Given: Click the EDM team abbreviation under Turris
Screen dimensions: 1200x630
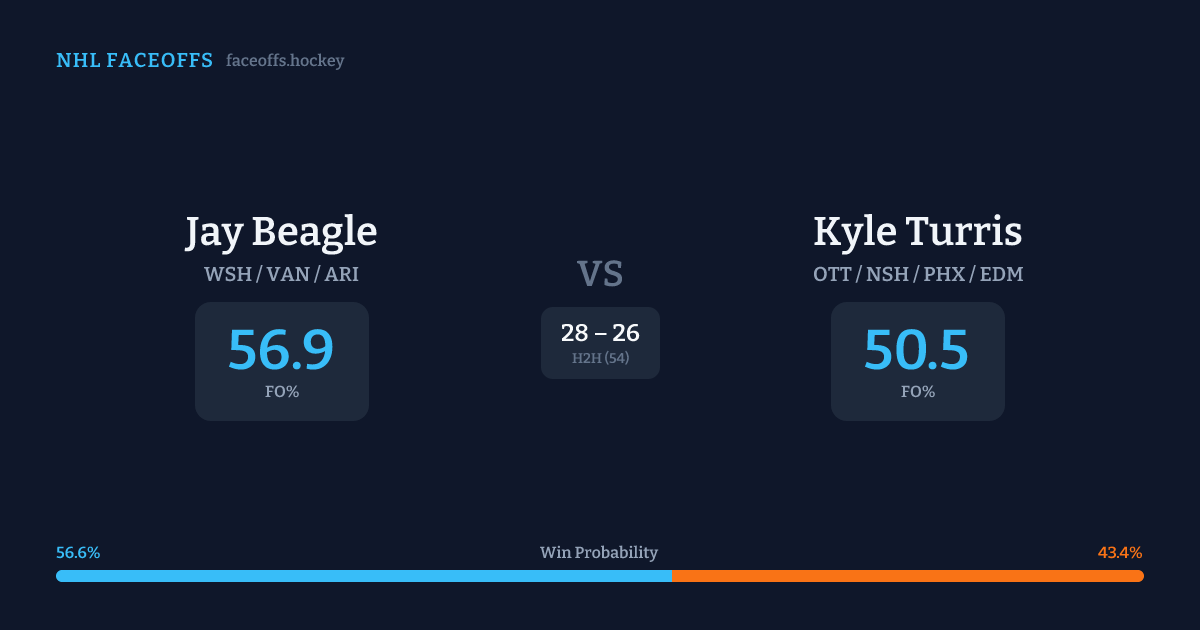Looking at the screenshot, I should point(1000,274).
